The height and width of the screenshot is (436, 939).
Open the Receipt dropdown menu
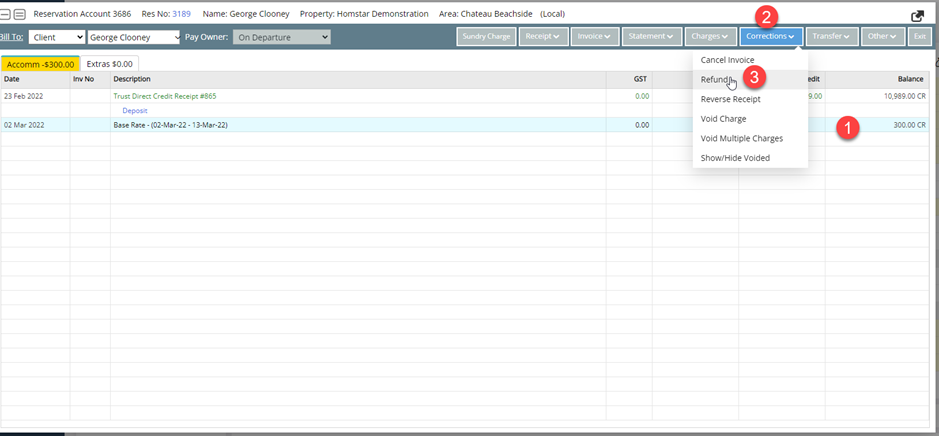click(x=542, y=37)
